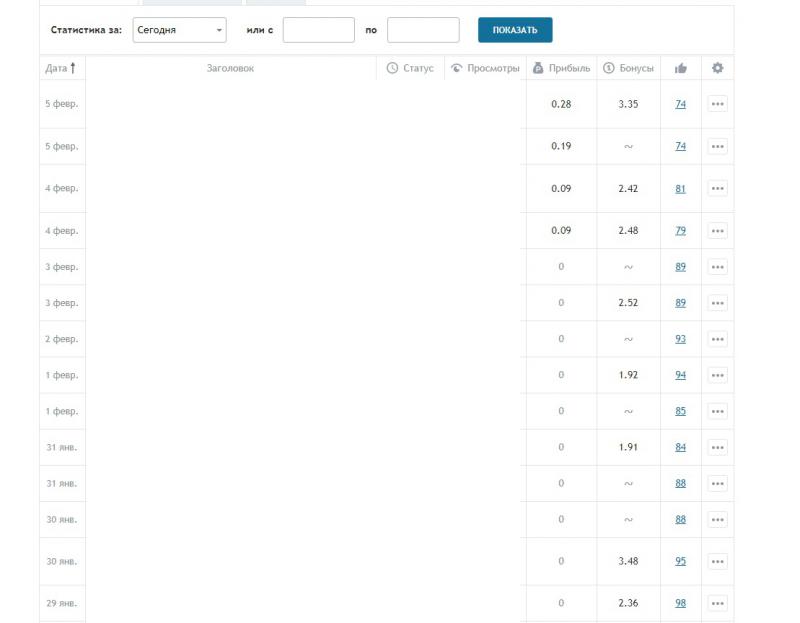The image size is (800, 623).
Task: Open the likes link 98
Action: click(x=681, y=603)
